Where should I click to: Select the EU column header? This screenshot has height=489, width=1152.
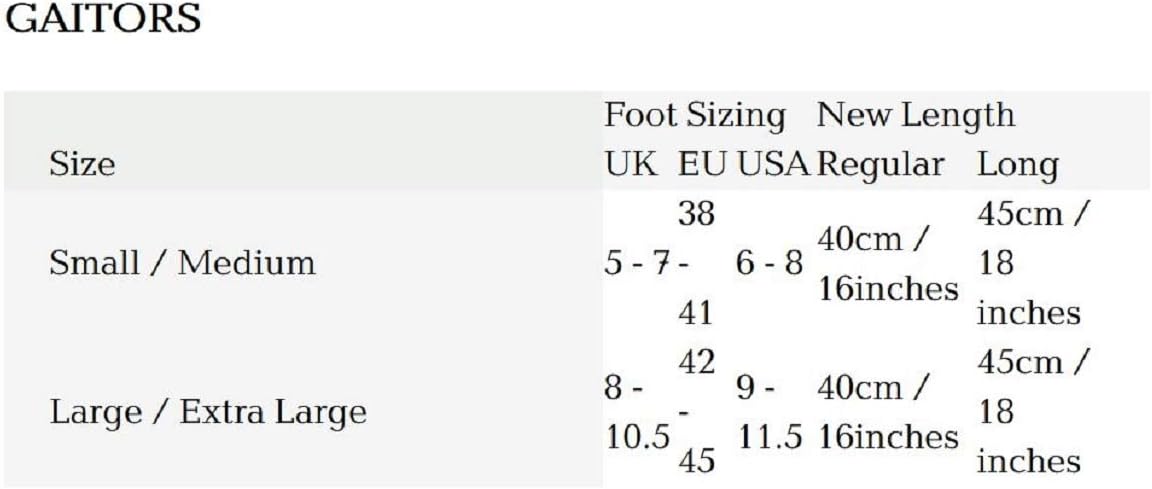tap(703, 164)
